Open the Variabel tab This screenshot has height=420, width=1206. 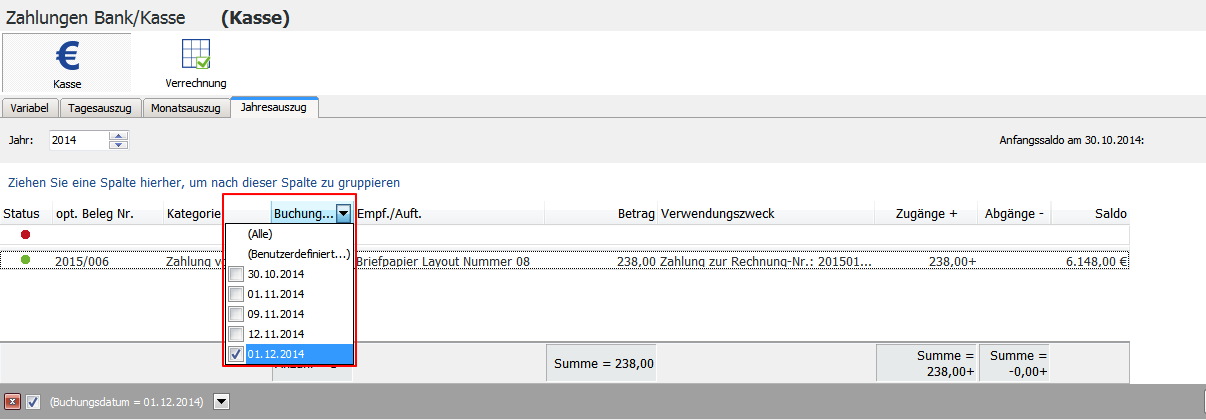pos(30,108)
